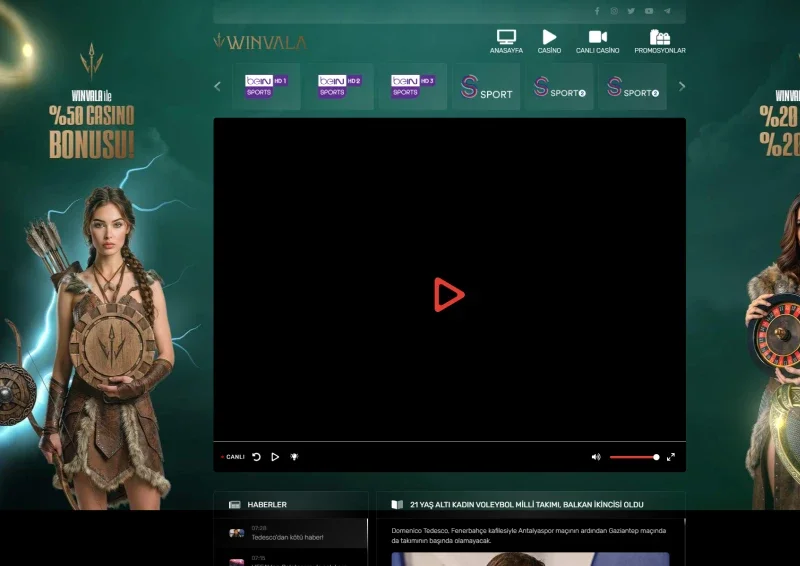Open the Instagram social icon
The image size is (800, 566).
coord(614,11)
